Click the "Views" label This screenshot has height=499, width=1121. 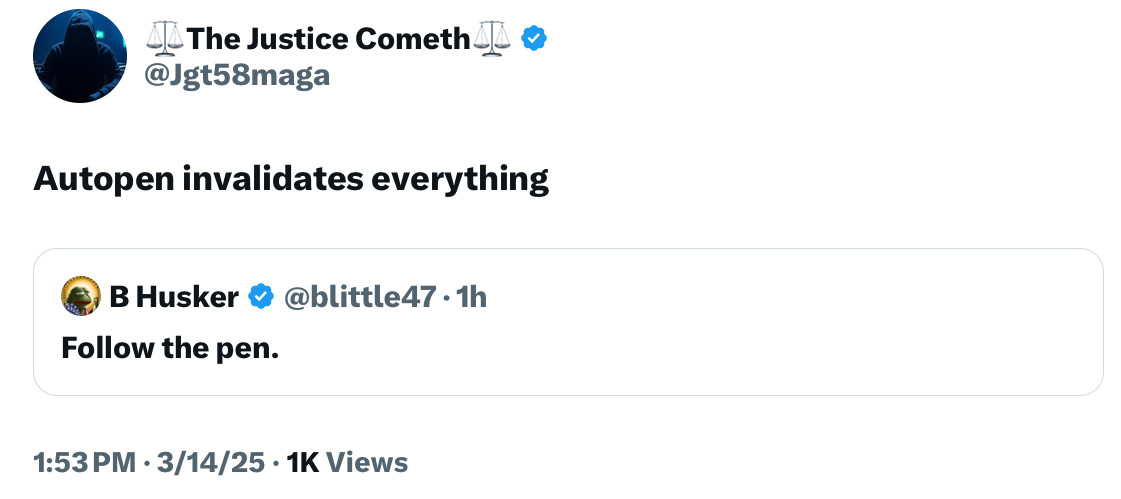(367, 462)
